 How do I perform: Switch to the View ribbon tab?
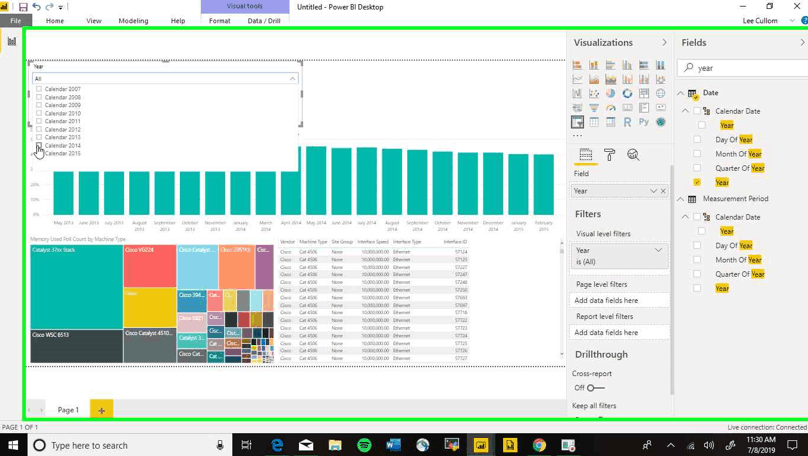click(x=94, y=21)
